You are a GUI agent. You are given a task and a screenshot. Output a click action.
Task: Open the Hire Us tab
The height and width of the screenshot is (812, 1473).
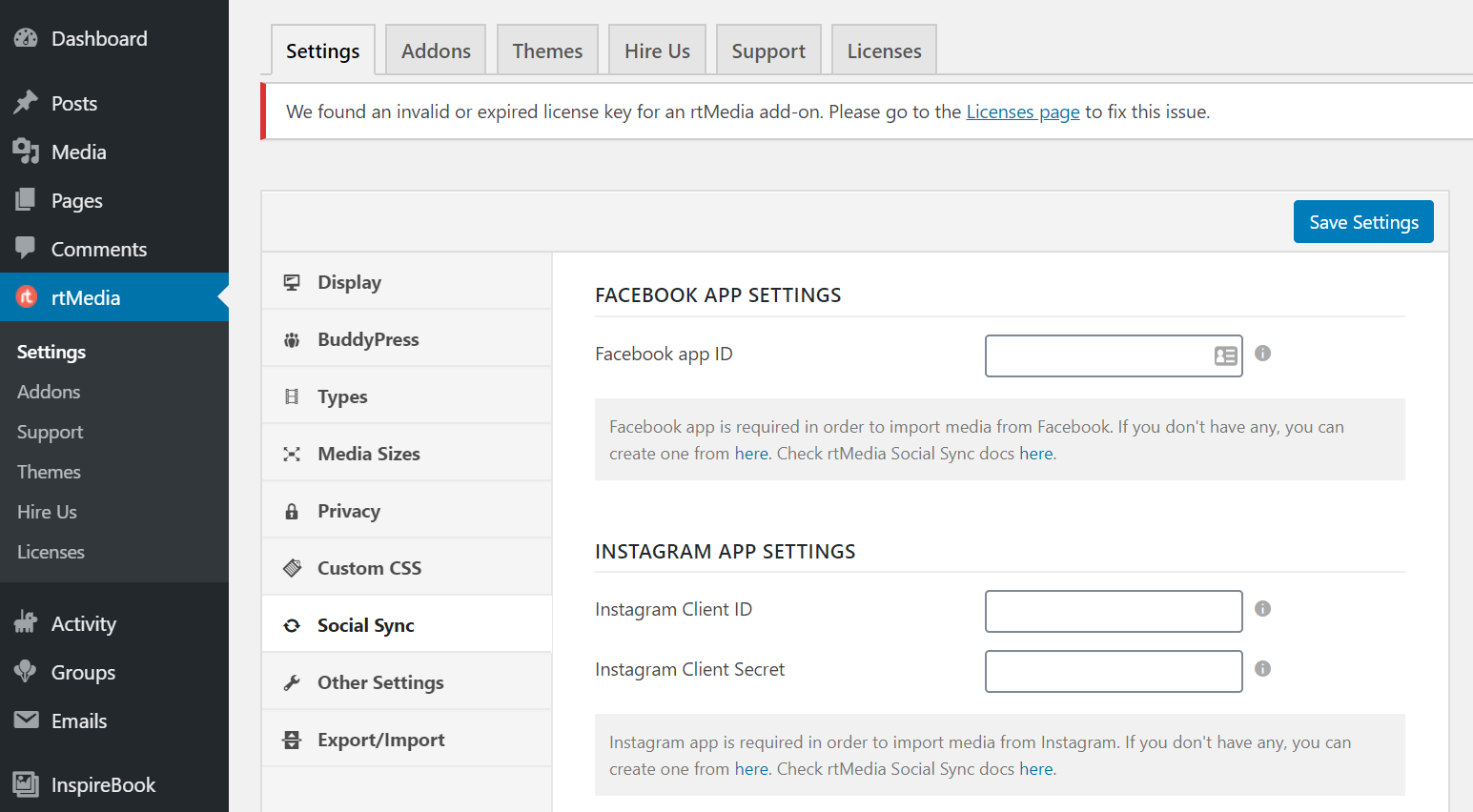tap(657, 51)
